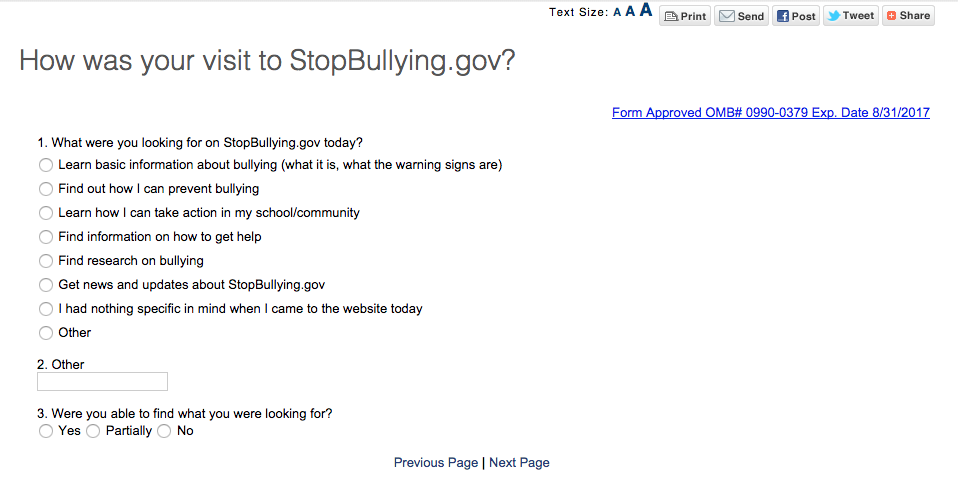Select 'Learn basic information about bullying' option

(46, 165)
